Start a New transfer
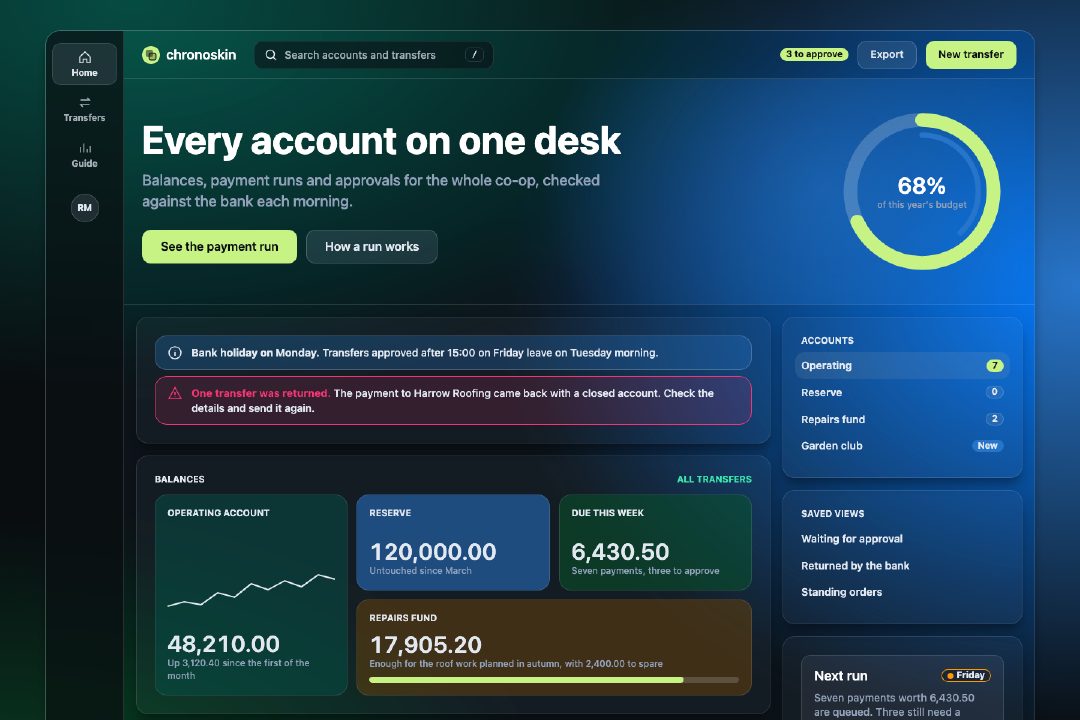Screen dimensions: 1080x720 [970, 54]
